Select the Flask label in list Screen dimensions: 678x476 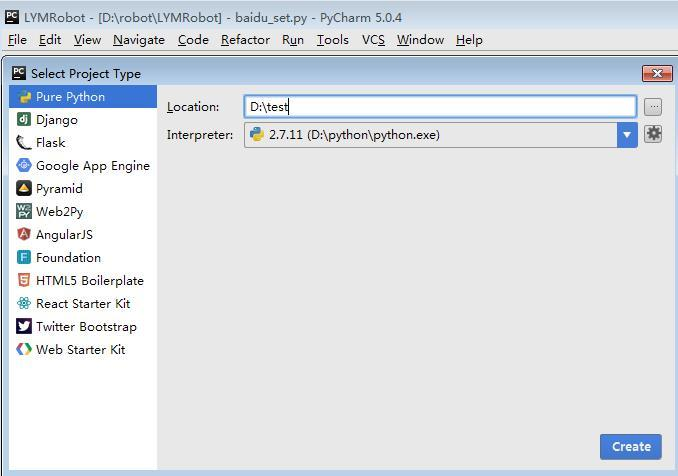coord(51,143)
